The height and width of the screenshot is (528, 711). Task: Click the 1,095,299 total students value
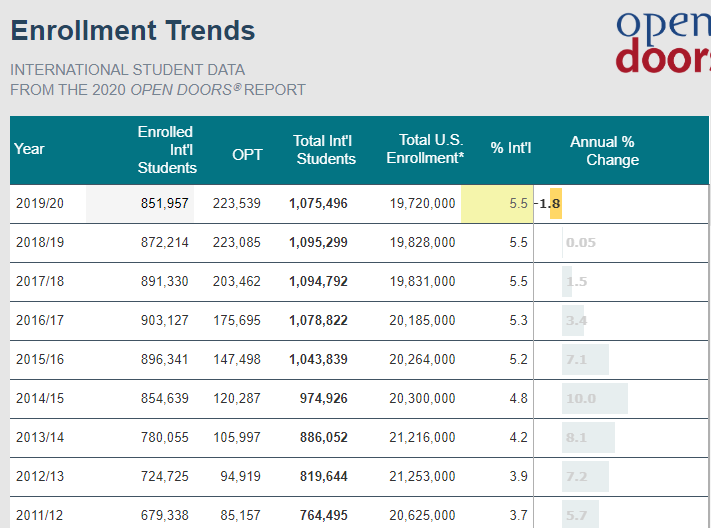tap(318, 242)
